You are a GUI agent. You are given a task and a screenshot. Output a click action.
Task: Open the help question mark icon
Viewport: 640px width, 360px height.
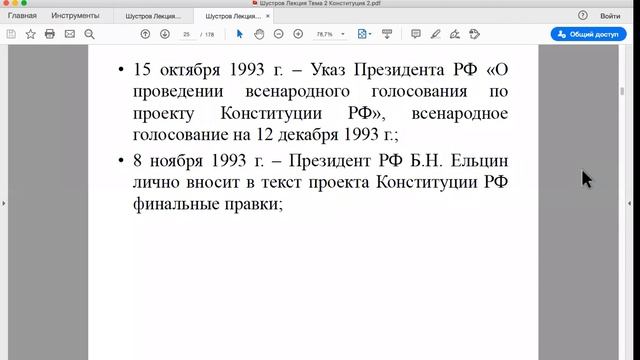tap(583, 16)
